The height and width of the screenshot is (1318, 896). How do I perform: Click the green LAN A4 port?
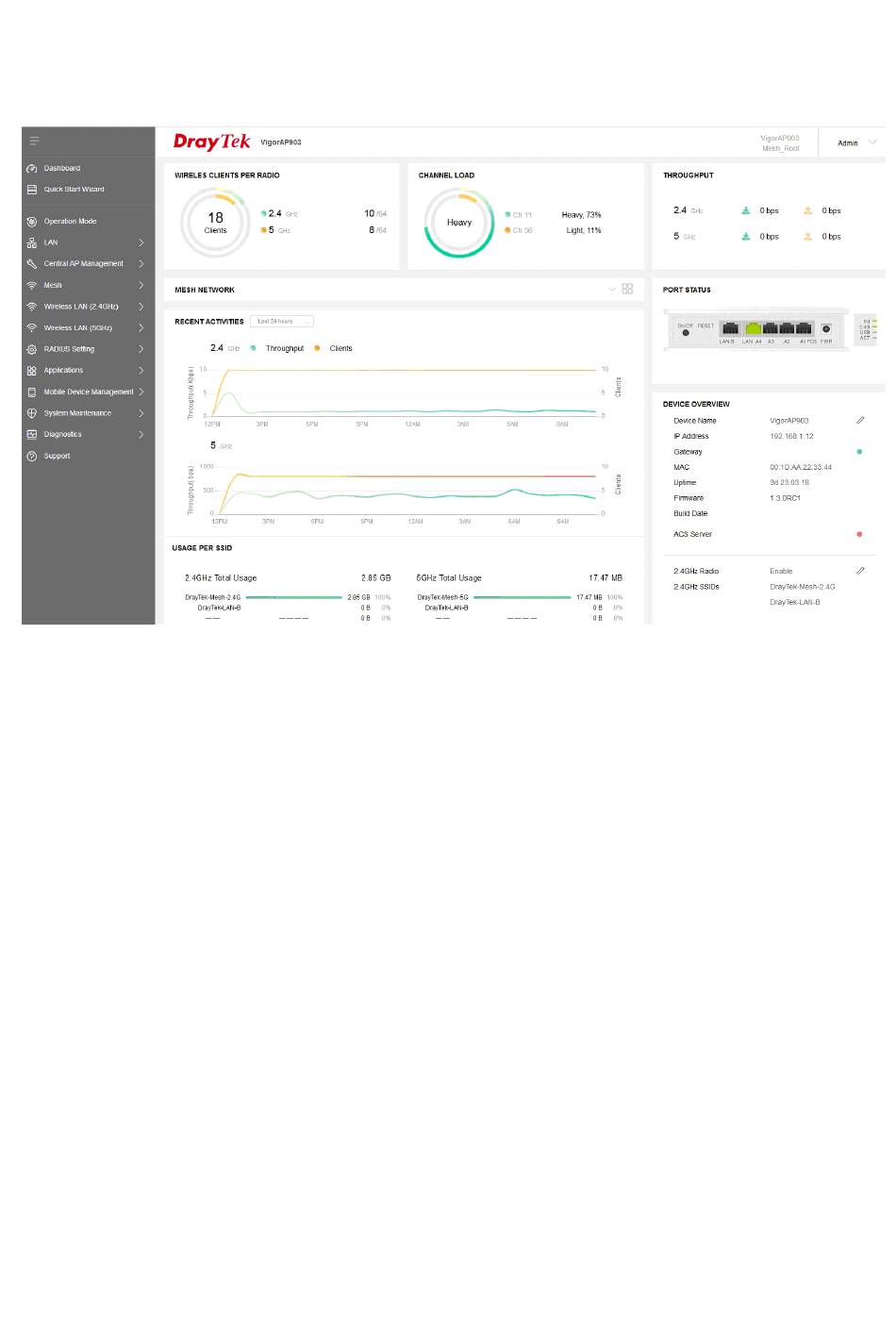754,328
